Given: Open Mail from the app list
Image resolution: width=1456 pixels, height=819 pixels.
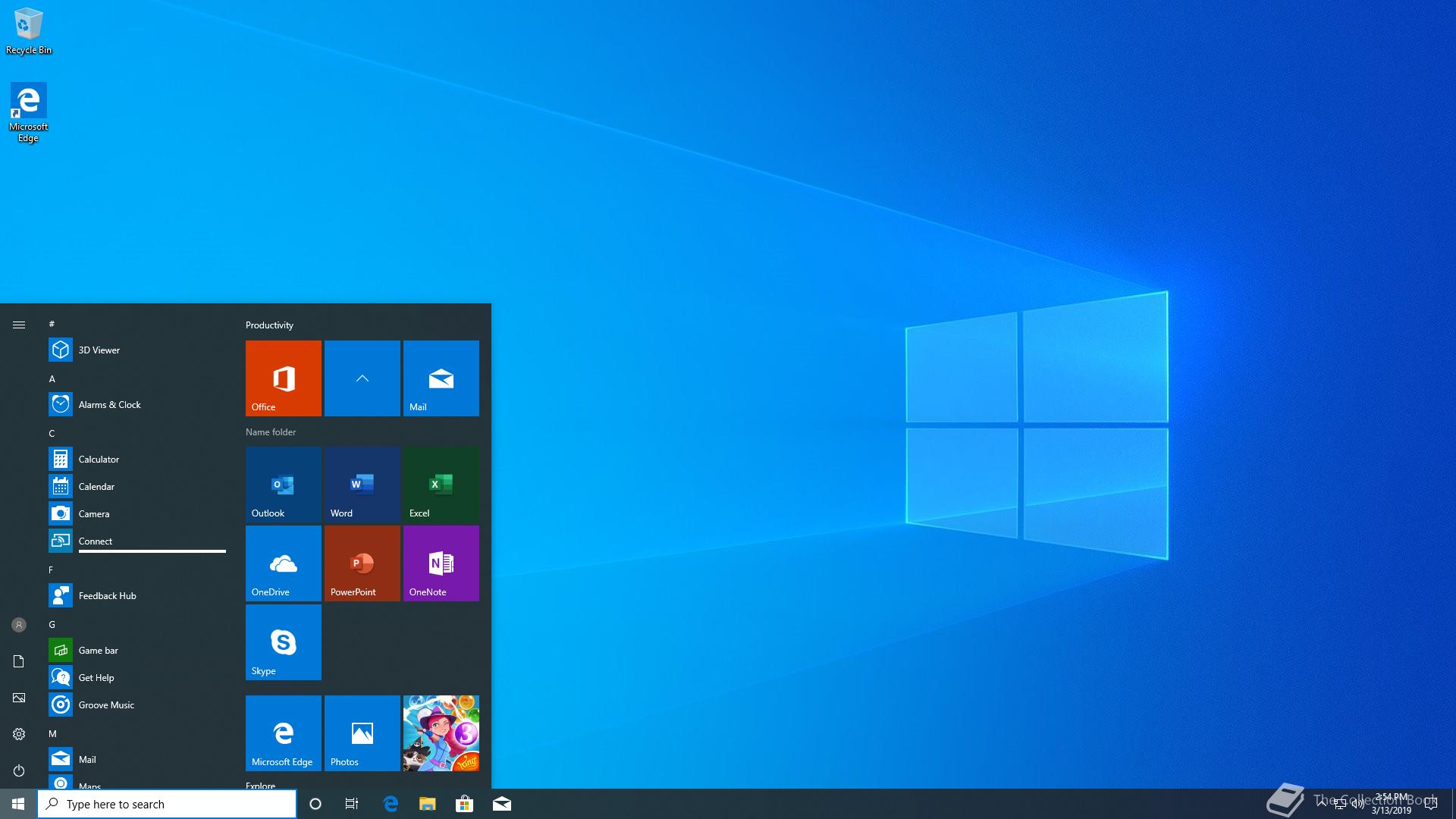Looking at the screenshot, I should (x=137, y=759).
